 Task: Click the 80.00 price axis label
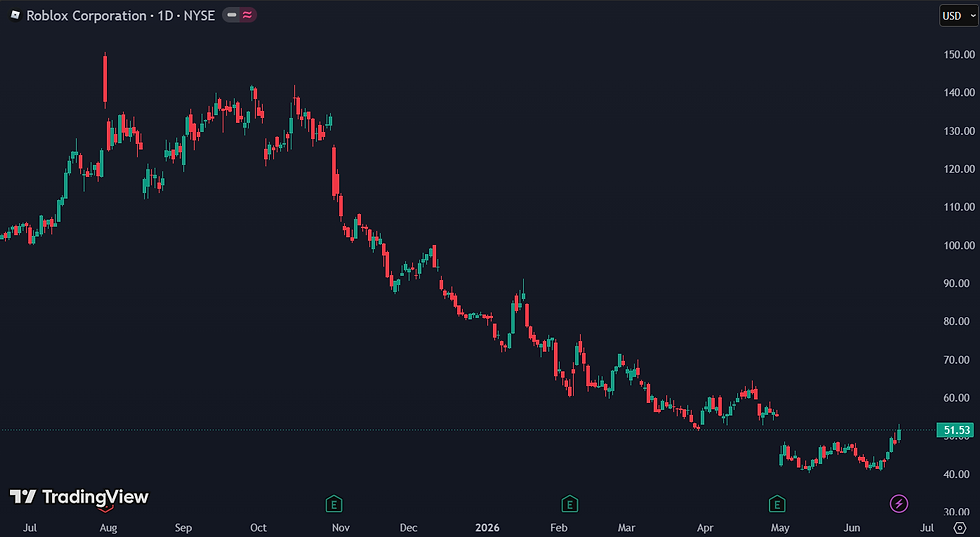[x=959, y=321]
